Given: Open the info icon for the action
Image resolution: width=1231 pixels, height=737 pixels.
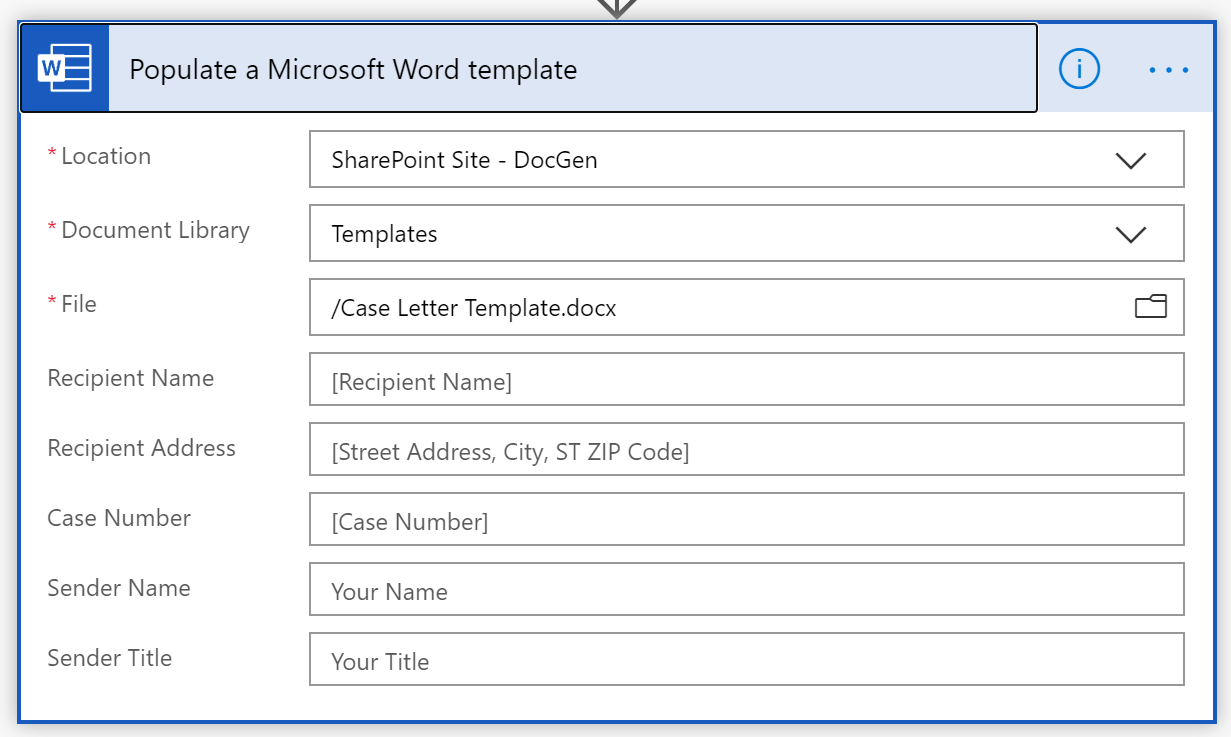Looking at the screenshot, I should [x=1079, y=69].
